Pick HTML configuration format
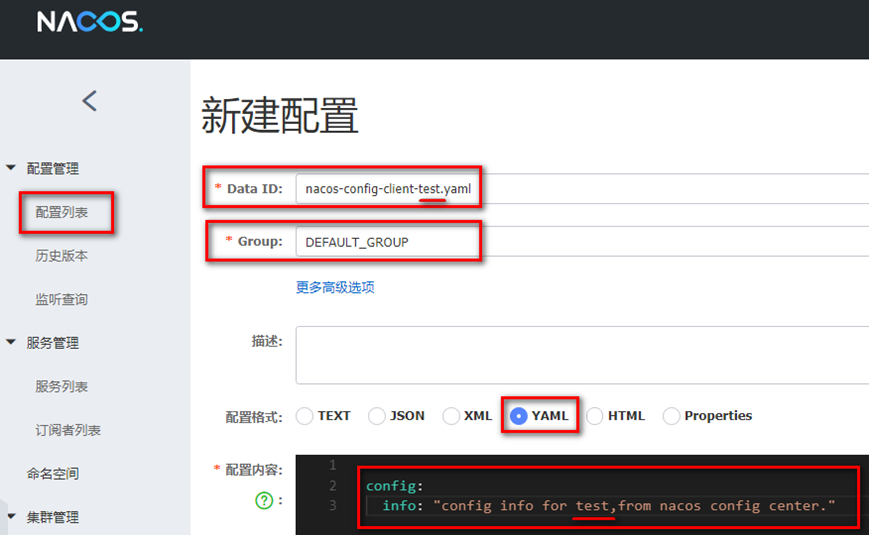Viewport: 869px width, 535px height. click(x=595, y=416)
